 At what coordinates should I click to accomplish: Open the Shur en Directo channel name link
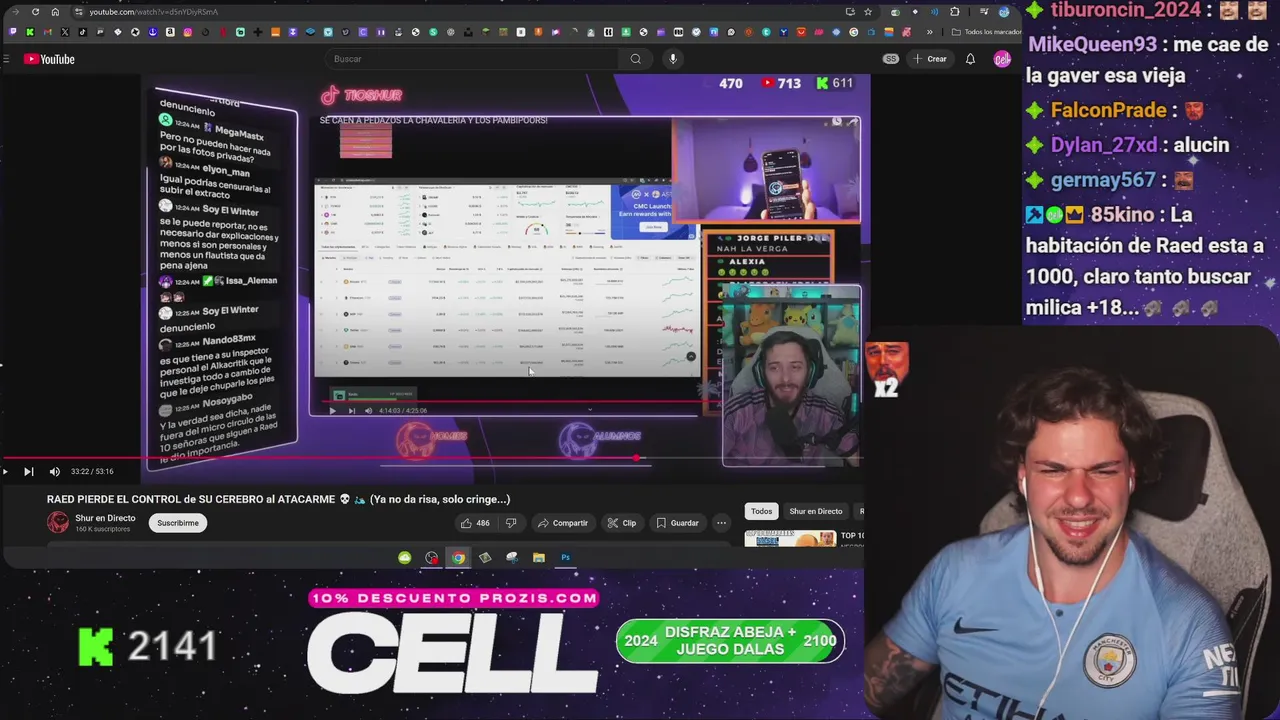105,518
